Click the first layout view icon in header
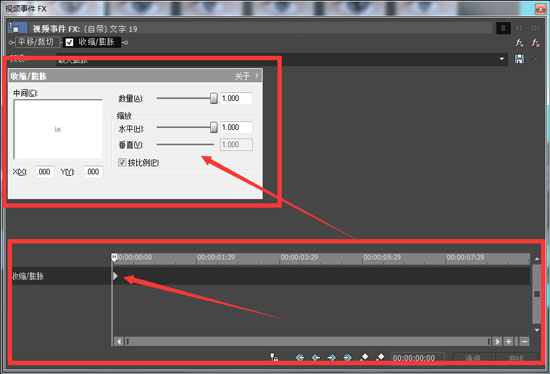 (x=503, y=28)
